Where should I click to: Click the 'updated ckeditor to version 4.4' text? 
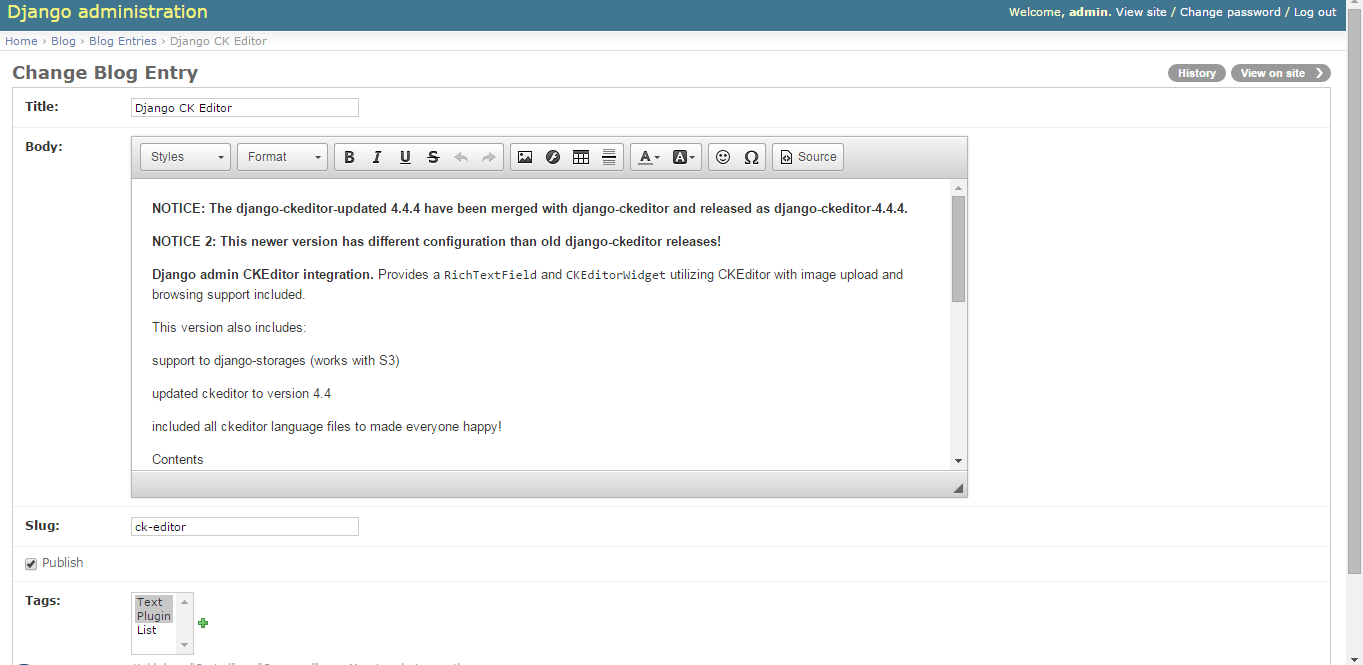point(241,394)
